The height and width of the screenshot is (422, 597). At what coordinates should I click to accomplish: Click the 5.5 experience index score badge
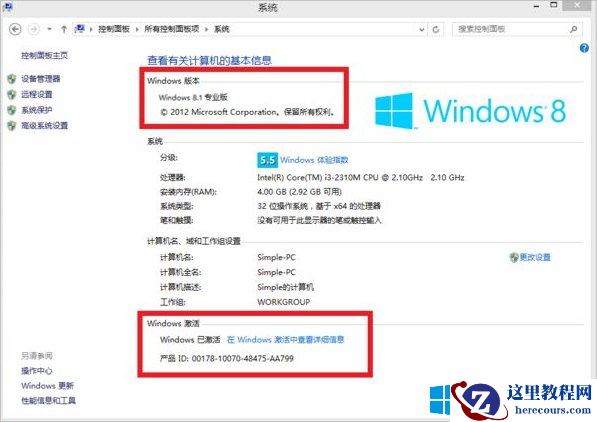pos(267,160)
